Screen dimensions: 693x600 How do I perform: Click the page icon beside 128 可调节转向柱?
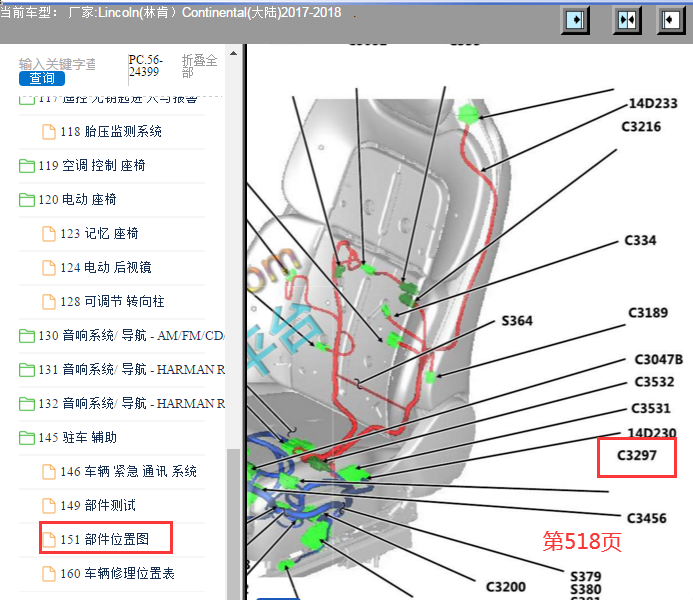[49, 302]
